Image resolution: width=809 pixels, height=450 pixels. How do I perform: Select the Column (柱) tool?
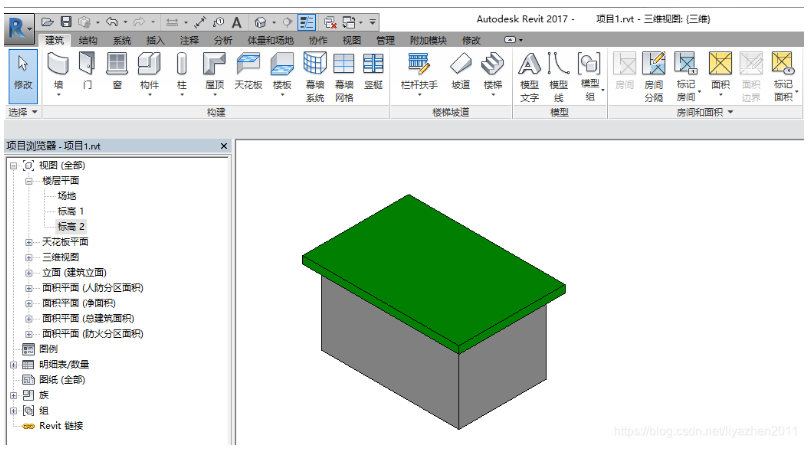(182, 73)
